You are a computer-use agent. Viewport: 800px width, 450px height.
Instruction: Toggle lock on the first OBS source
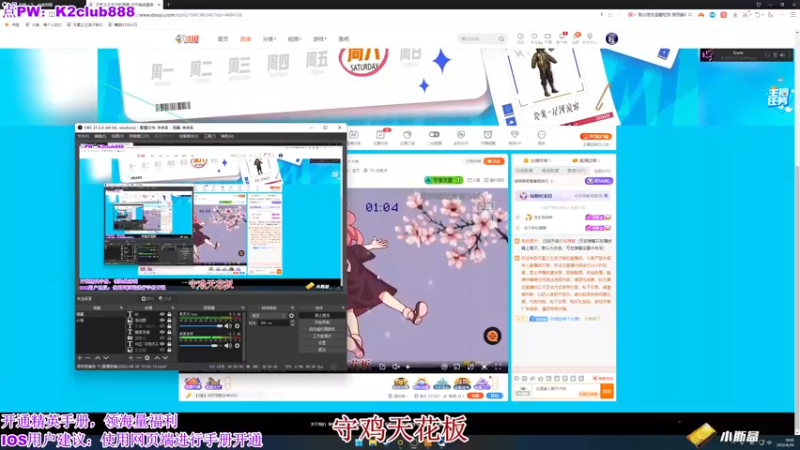coord(169,314)
